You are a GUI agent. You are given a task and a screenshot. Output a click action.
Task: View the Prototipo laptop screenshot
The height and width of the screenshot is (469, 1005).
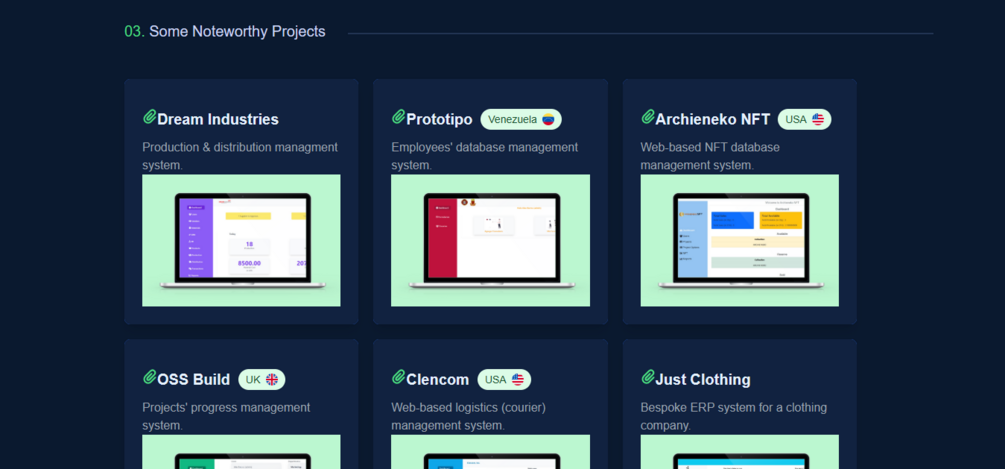pyautogui.click(x=490, y=240)
